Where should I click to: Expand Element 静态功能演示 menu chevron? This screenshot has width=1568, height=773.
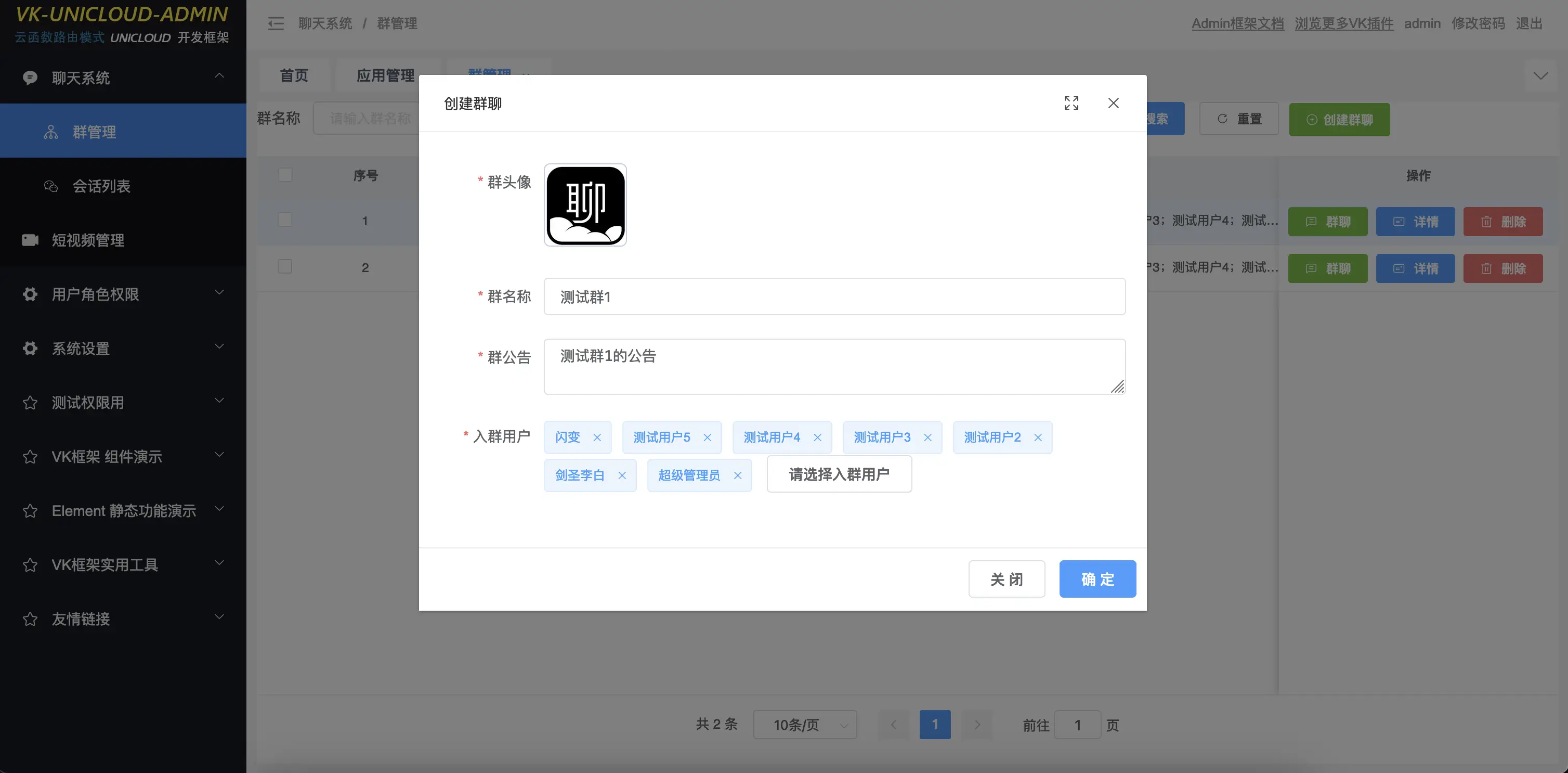219,509
